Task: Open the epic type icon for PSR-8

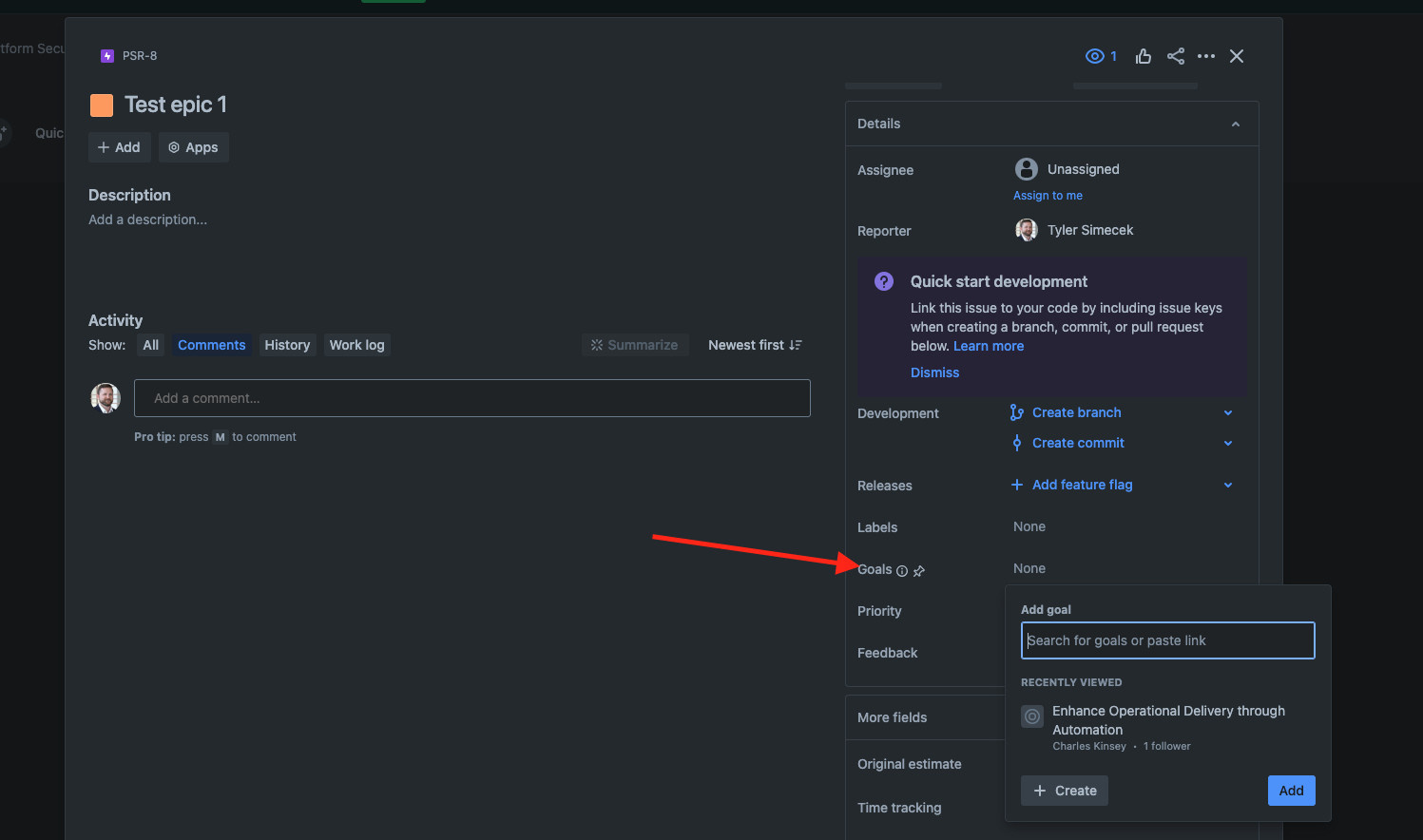Action: coord(106,55)
